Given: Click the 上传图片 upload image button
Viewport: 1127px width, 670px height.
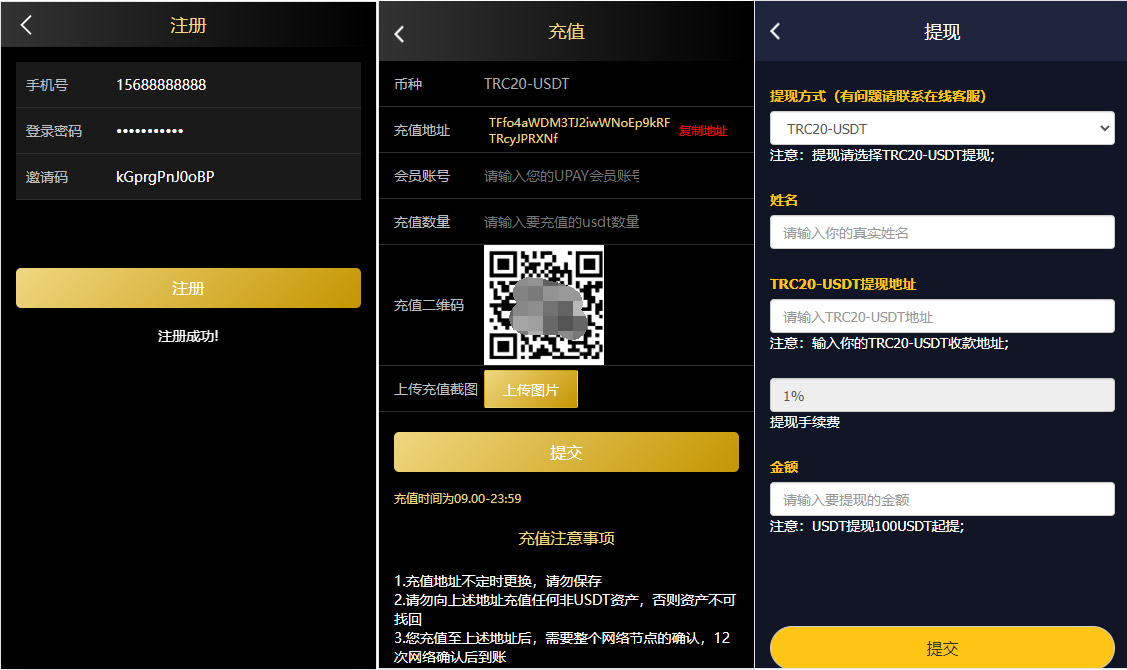Looking at the screenshot, I should (531, 390).
